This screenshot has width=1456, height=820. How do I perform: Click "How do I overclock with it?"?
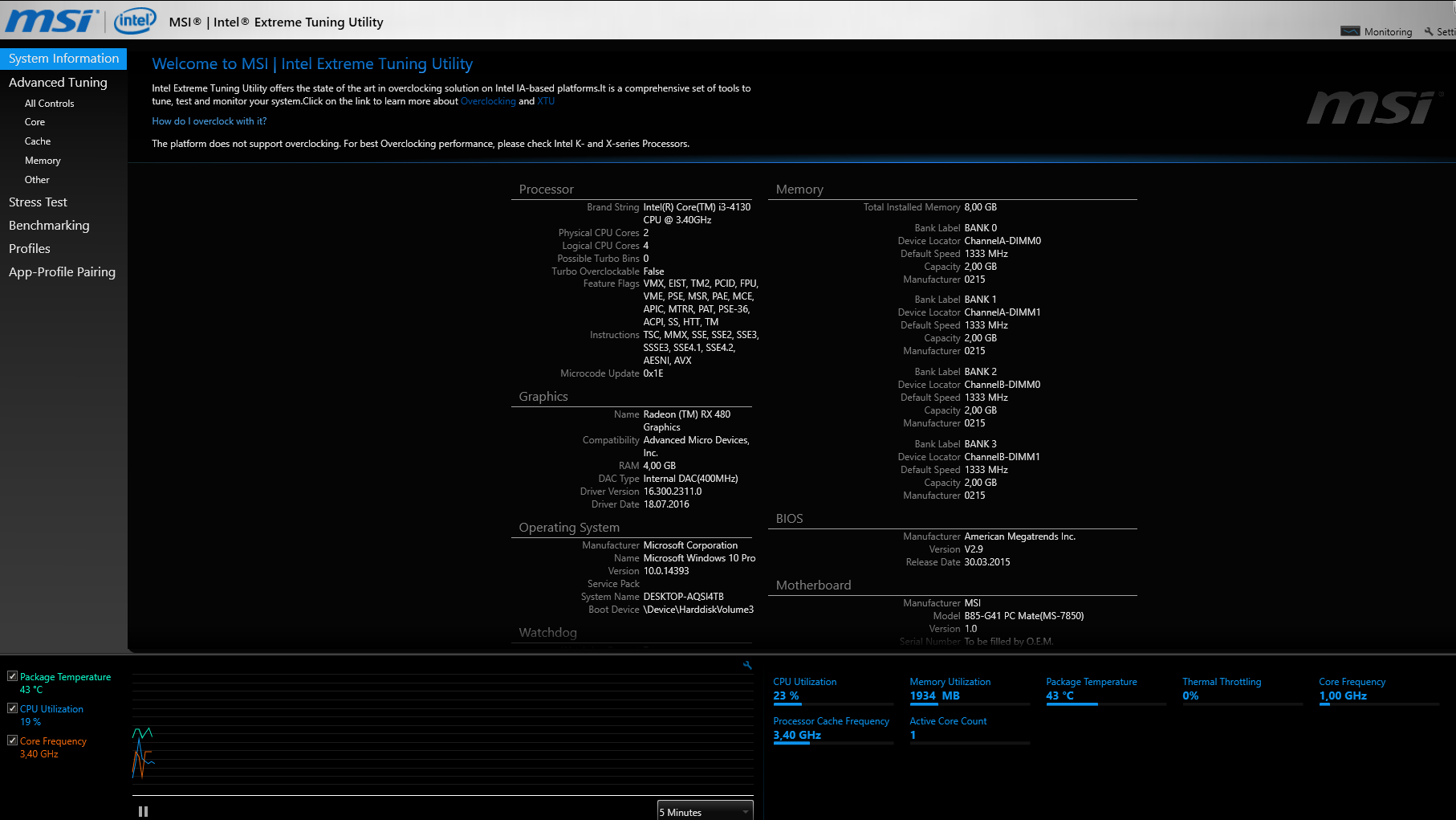[209, 121]
